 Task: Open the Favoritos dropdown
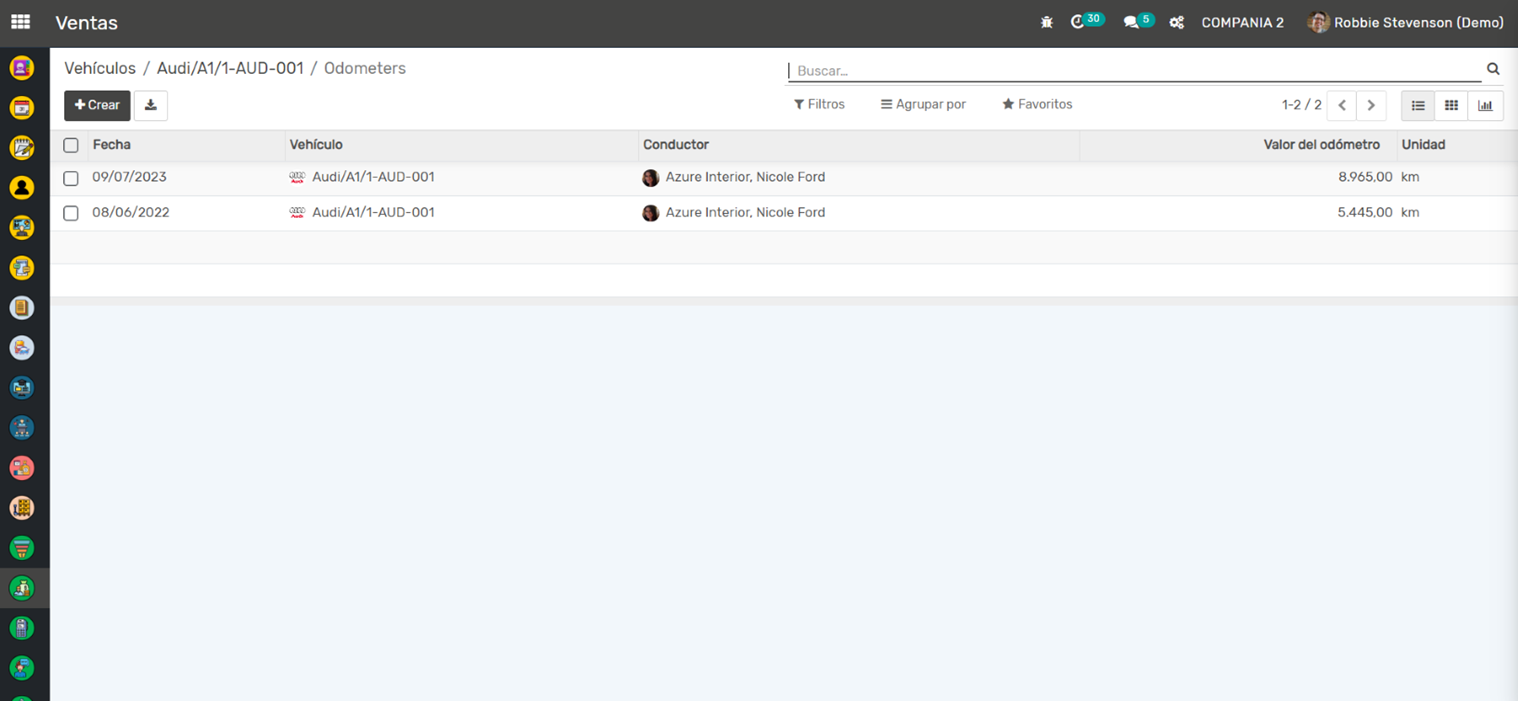[x=1037, y=104]
